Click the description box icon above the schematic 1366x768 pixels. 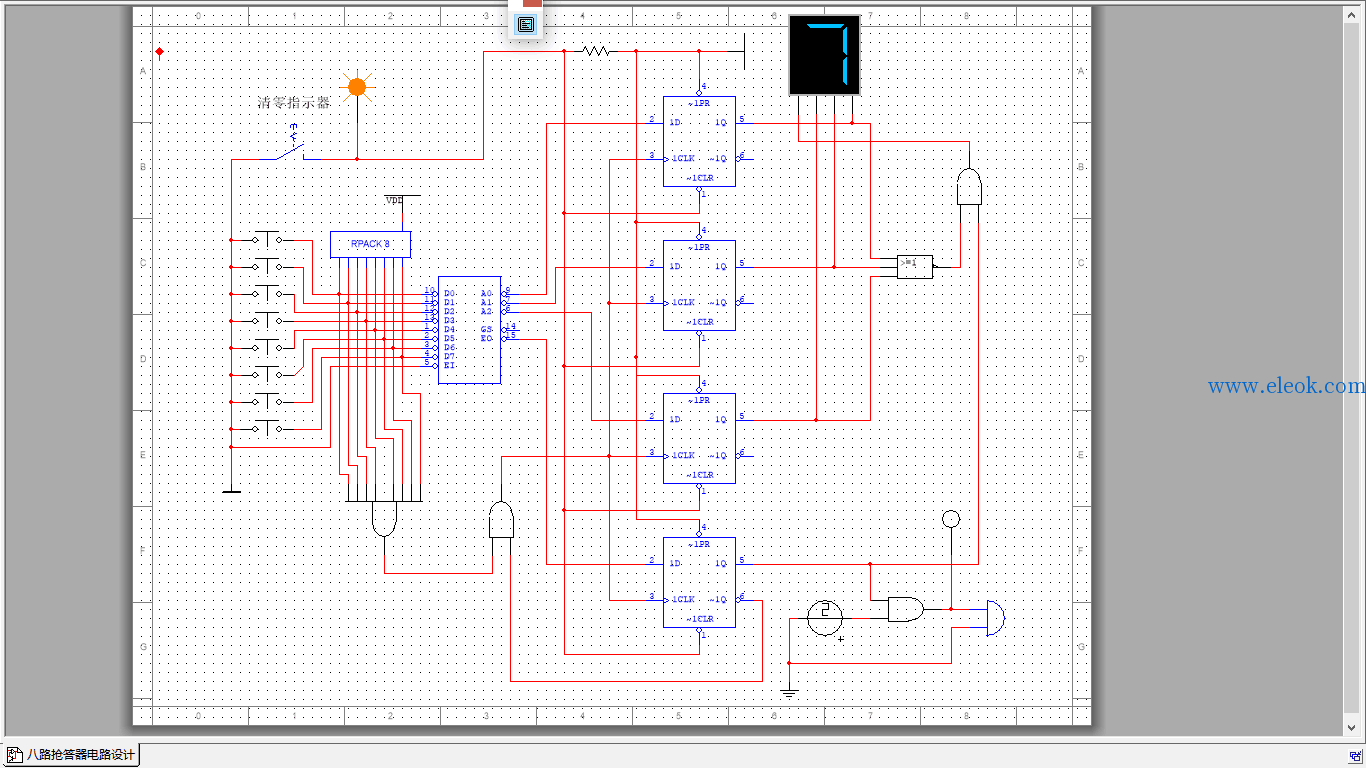(526, 24)
